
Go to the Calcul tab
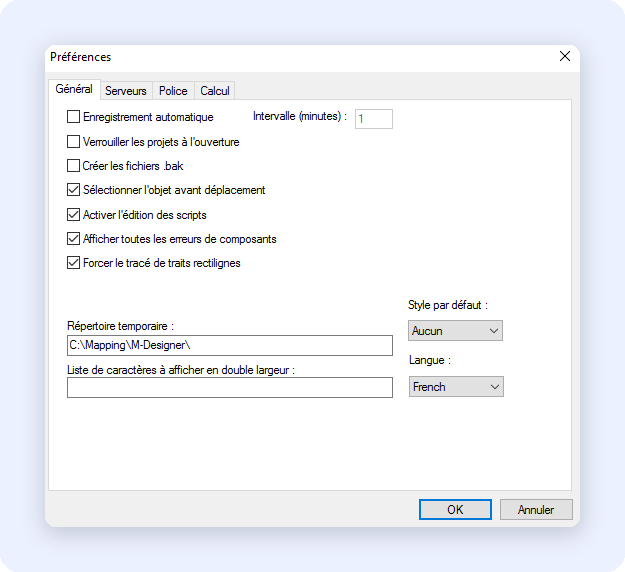(x=214, y=91)
